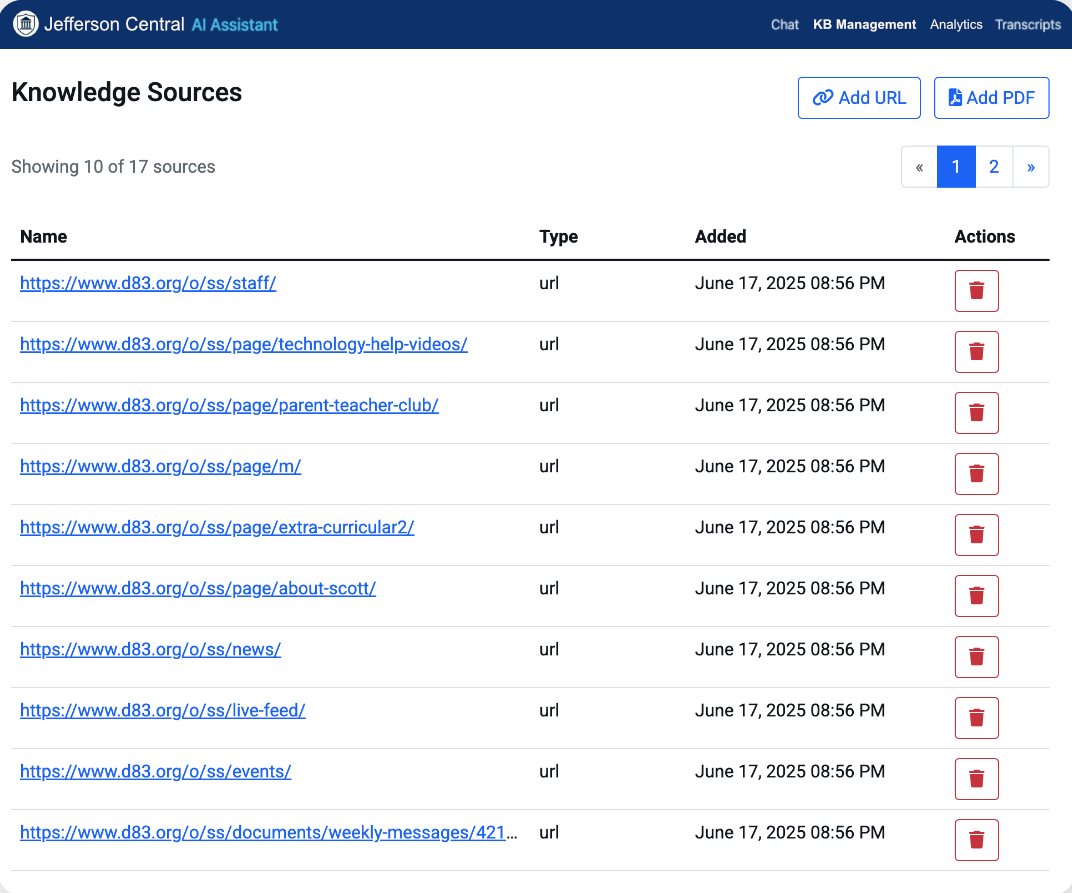This screenshot has width=1072, height=893.
Task: Go to the Analytics page
Action: coord(956,25)
